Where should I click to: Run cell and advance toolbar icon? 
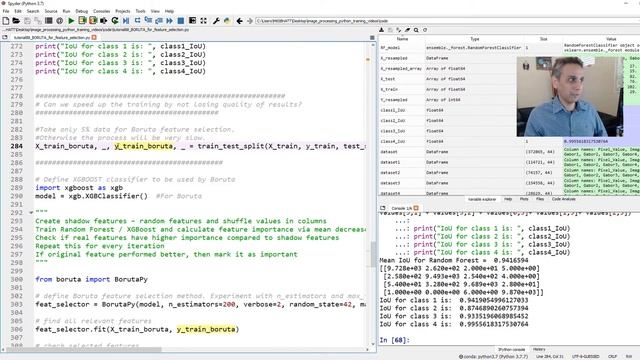(93, 21)
